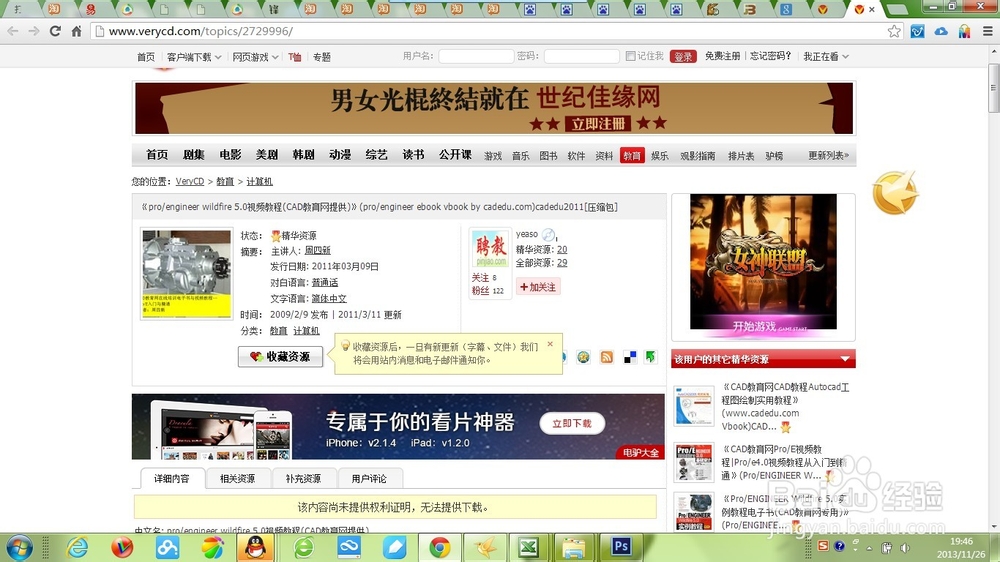
Task: Click the 用户名 input field
Action: (476, 57)
